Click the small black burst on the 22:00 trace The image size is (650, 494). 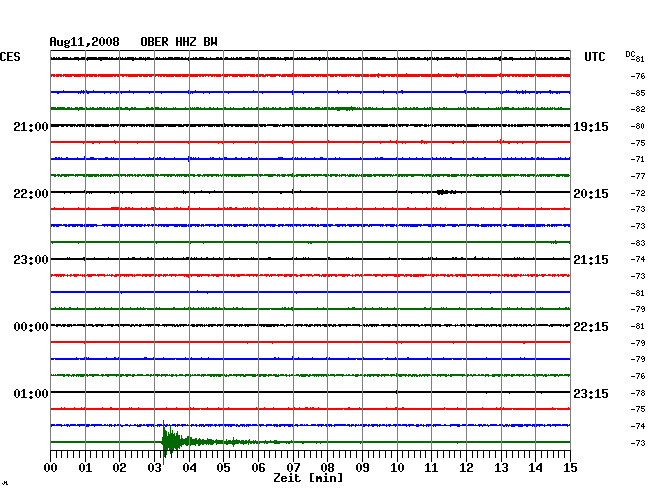[446, 192]
